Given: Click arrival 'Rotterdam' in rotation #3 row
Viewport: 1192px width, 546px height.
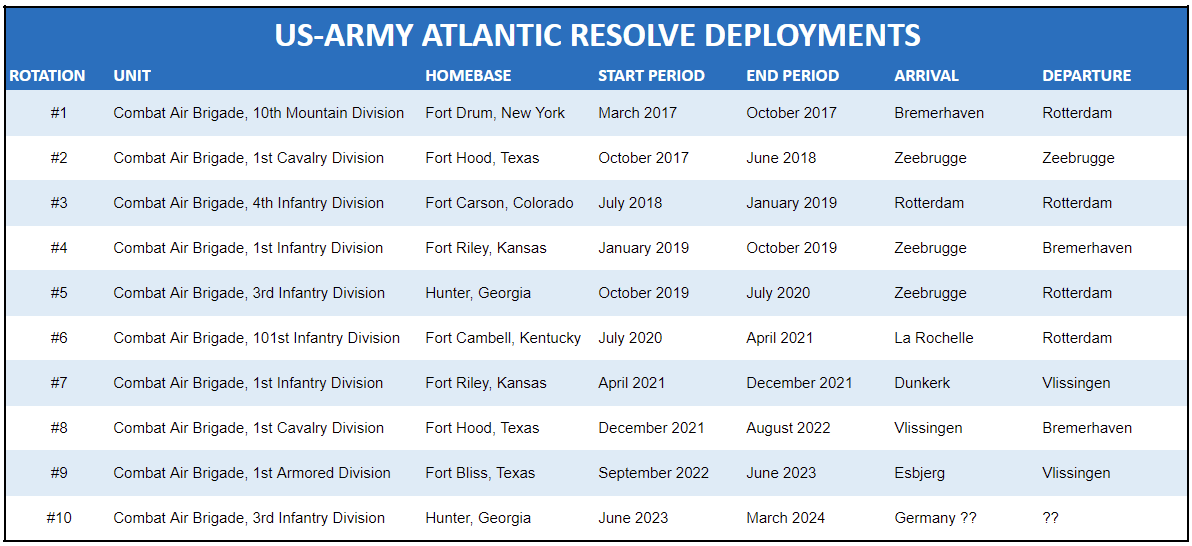Looking at the screenshot, I should (930, 203).
